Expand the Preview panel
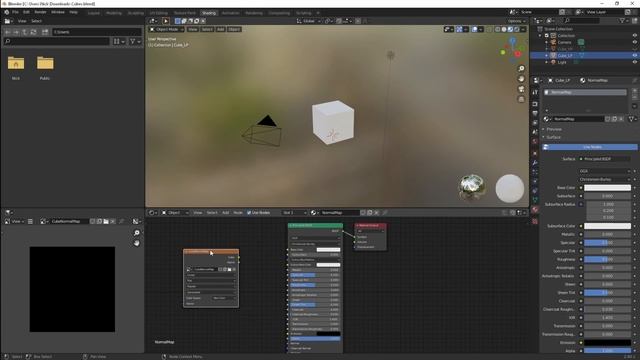The height and width of the screenshot is (360, 640). [x=554, y=129]
